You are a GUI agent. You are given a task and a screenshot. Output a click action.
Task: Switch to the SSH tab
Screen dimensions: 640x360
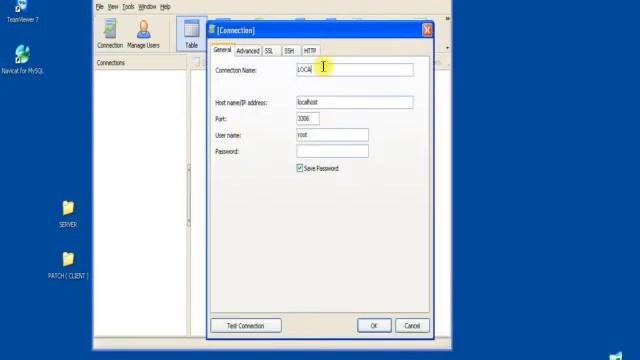(289, 51)
